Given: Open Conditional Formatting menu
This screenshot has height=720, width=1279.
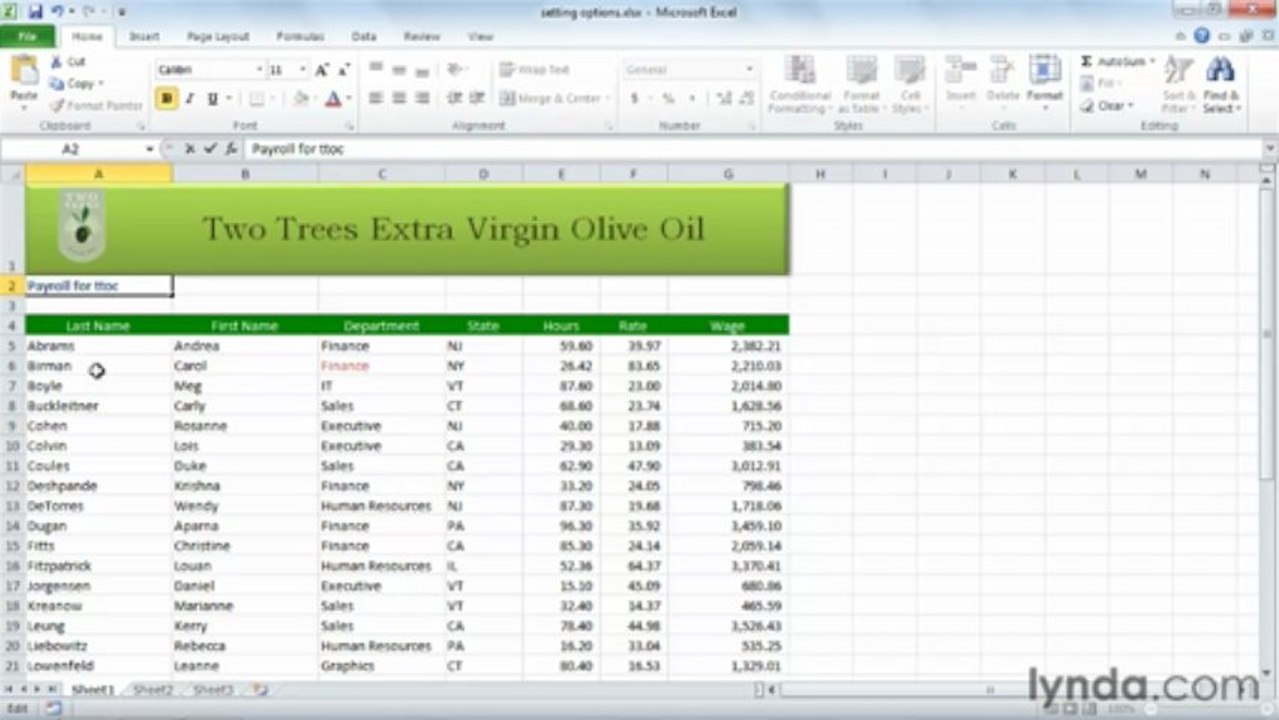Looking at the screenshot, I should 799,84.
